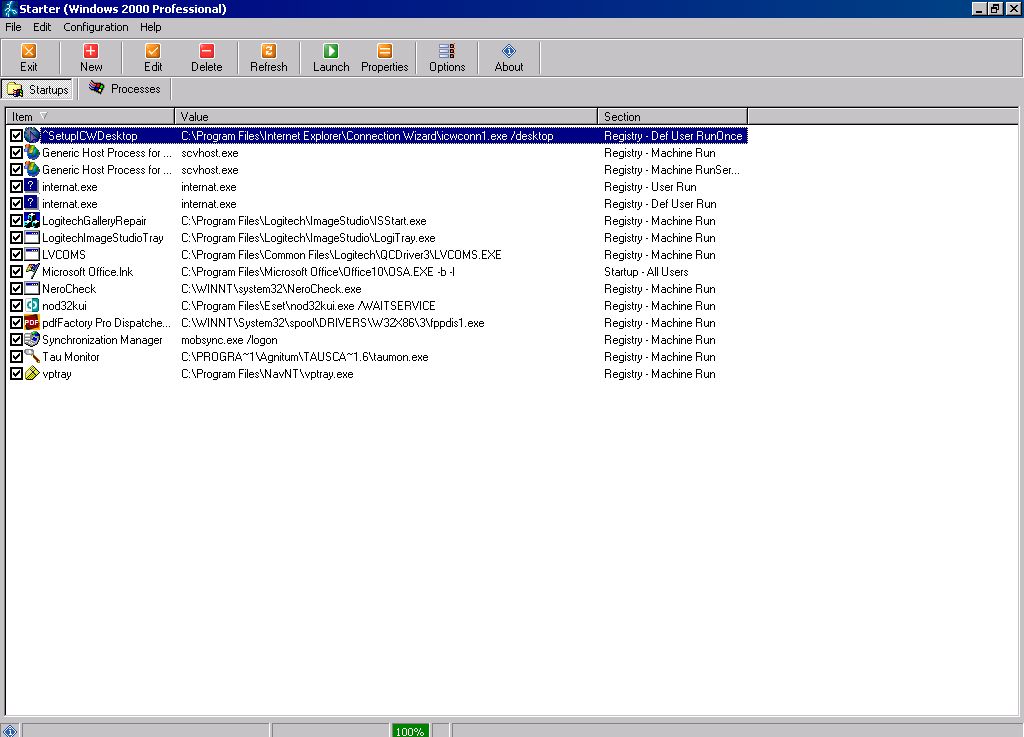Open the Configuration menu

pyautogui.click(x=96, y=27)
